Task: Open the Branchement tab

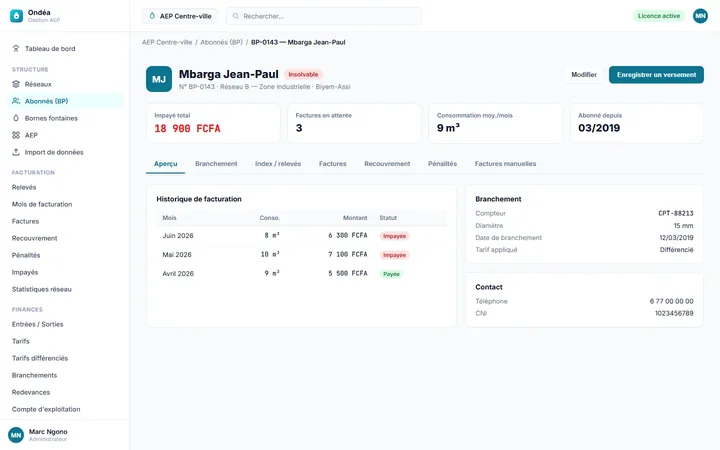Action: tap(216, 164)
